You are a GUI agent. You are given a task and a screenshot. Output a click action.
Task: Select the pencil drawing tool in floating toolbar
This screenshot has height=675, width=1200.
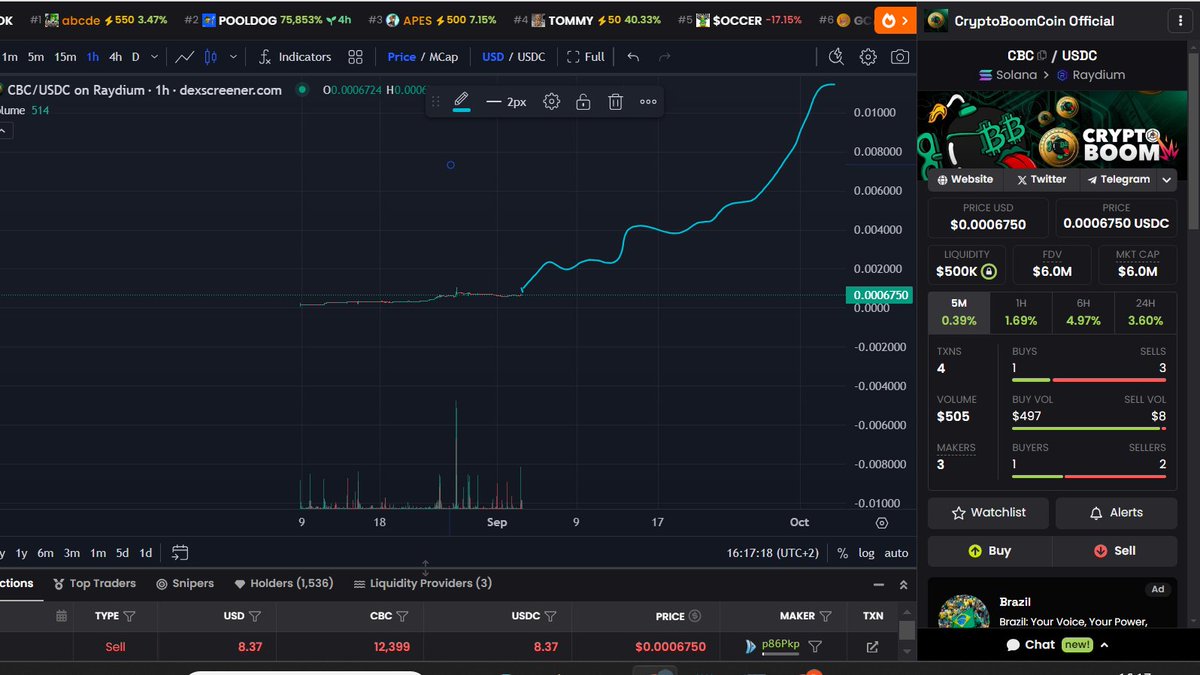coord(461,101)
